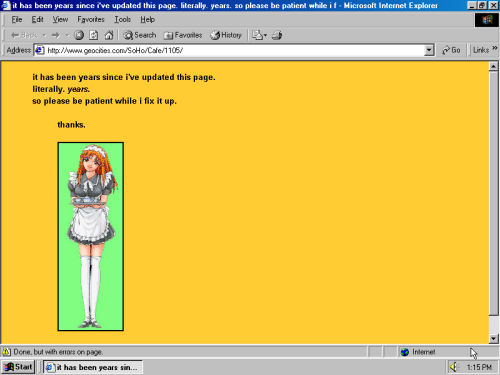Open the Tools menu
This screenshot has height=375, width=500.
[x=122, y=19]
